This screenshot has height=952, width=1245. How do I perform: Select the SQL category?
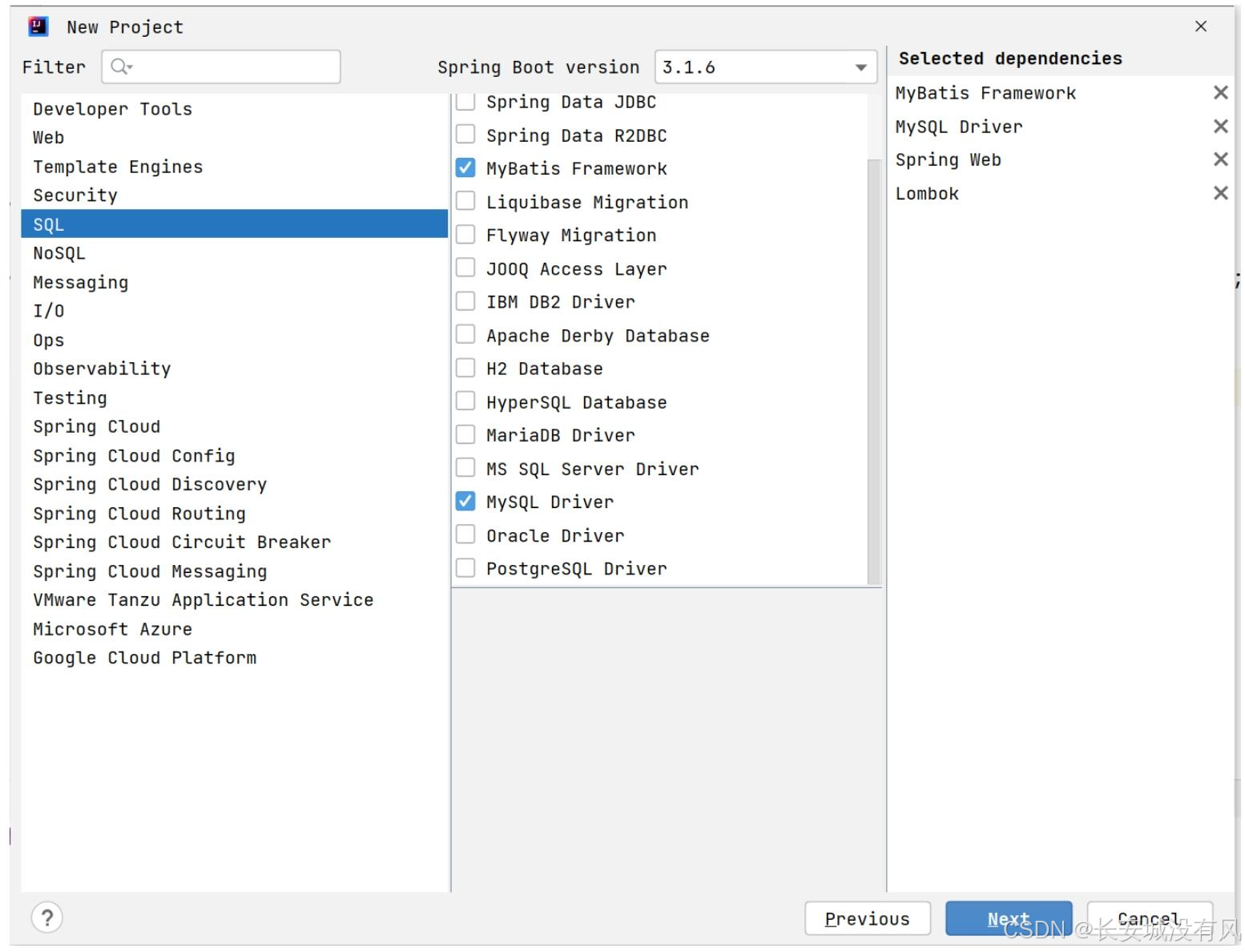[234, 224]
